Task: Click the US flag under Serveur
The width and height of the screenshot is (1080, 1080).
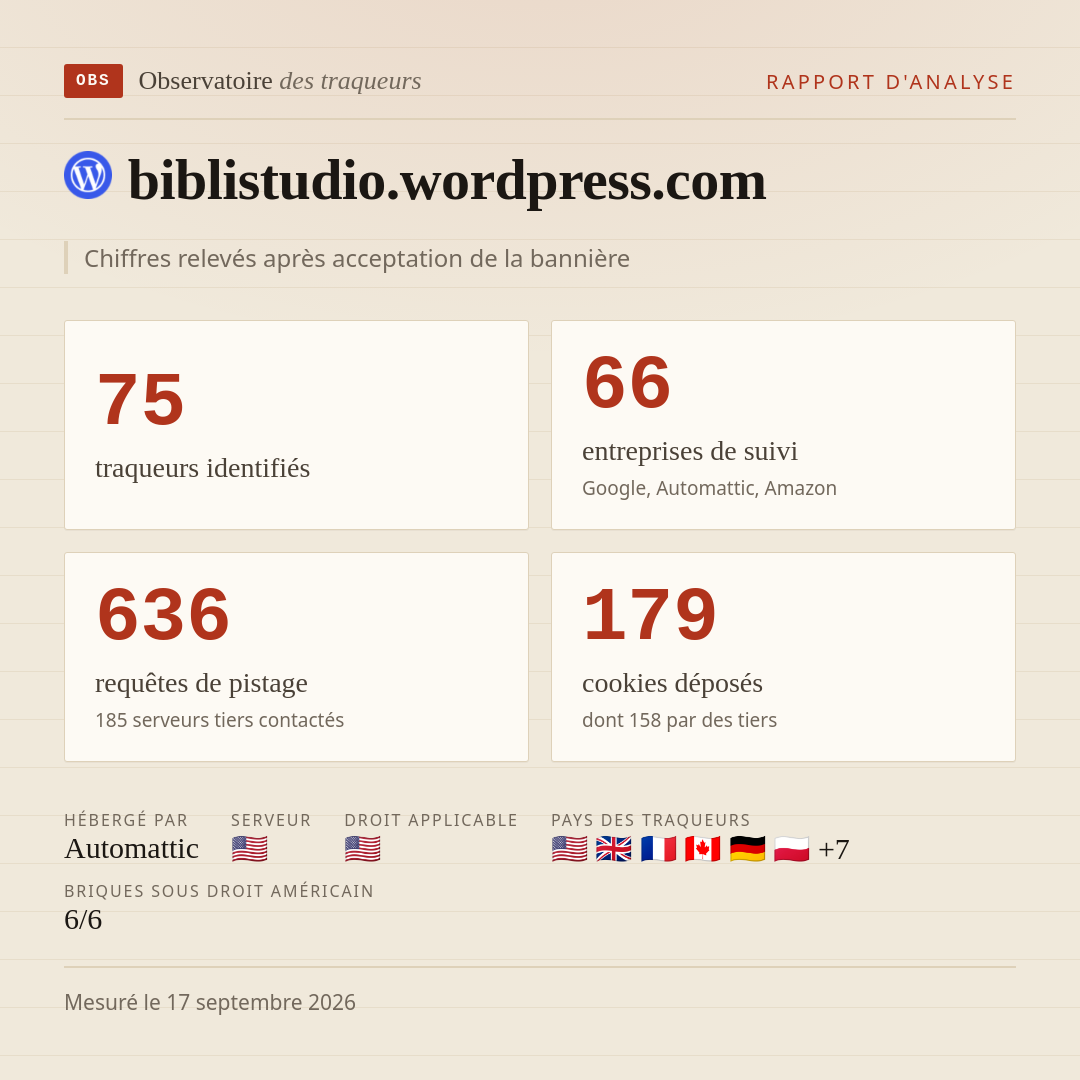Action: pyautogui.click(x=249, y=849)
